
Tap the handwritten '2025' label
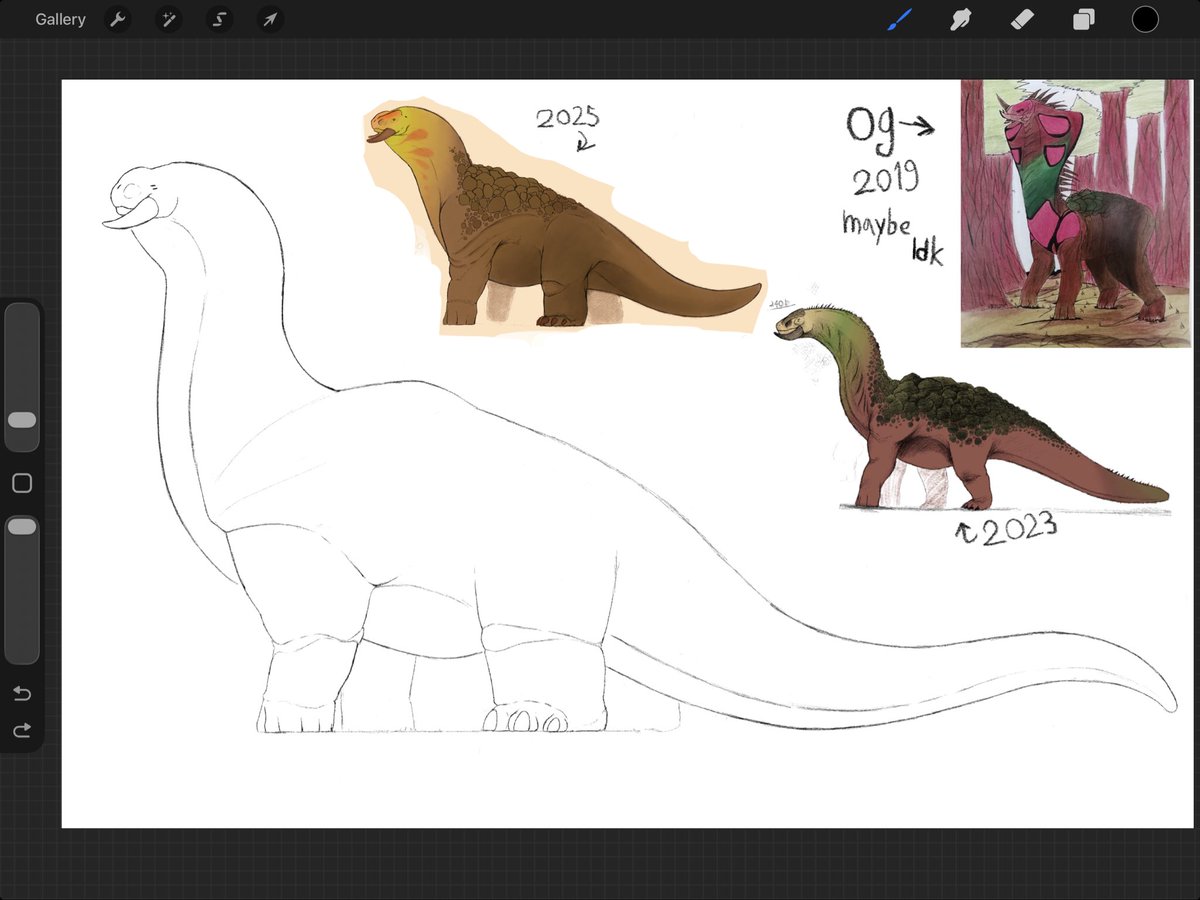[x=568, y=118]
